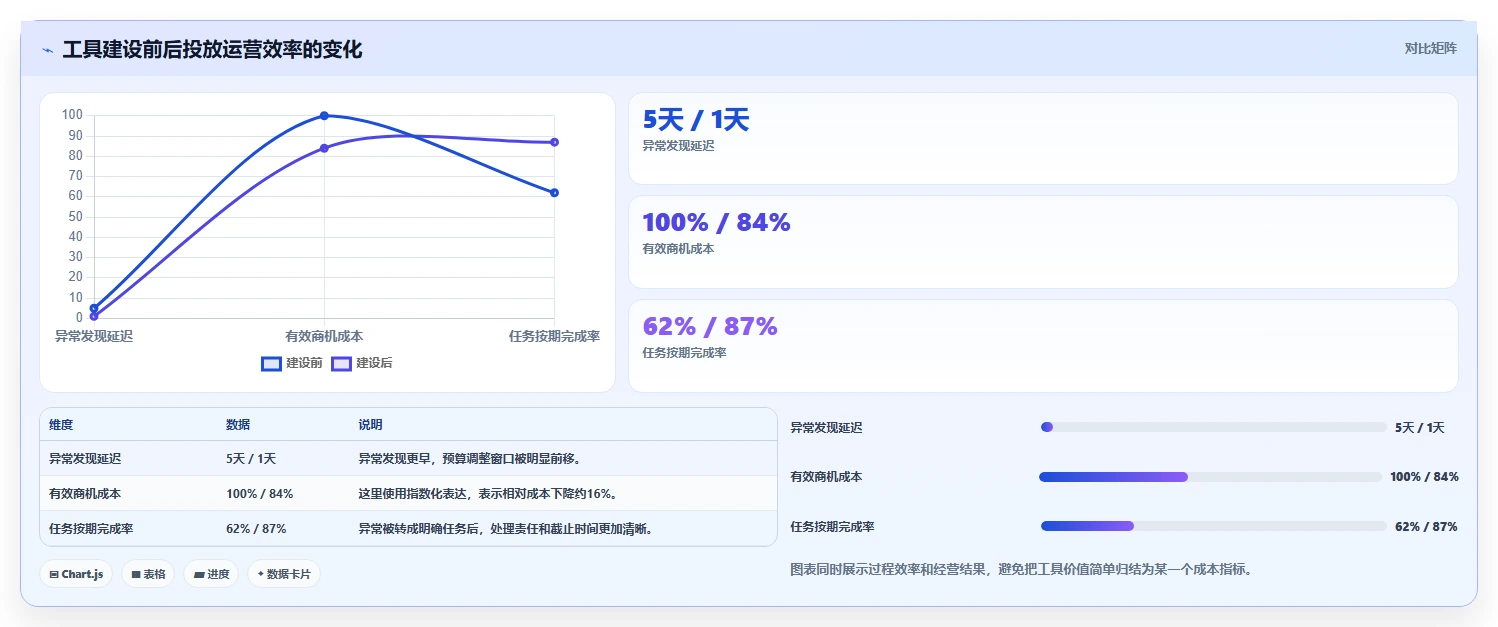
Task: Click the 5天 / 1天 data card value
Action: click(695, 120)
